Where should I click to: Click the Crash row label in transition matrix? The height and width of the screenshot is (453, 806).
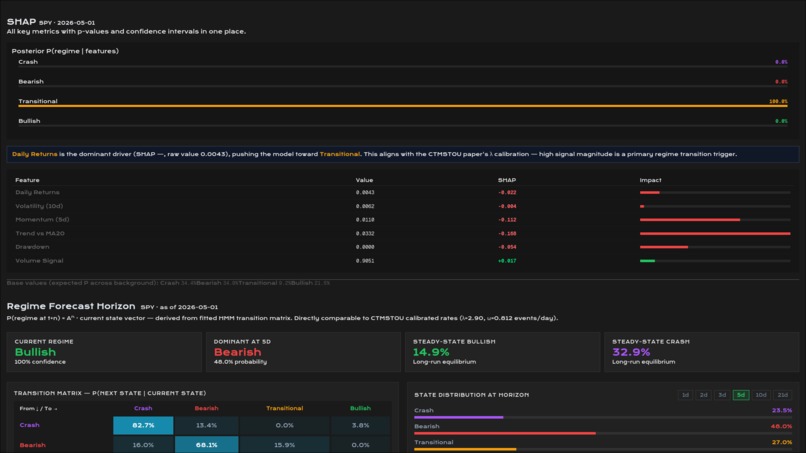29,425
